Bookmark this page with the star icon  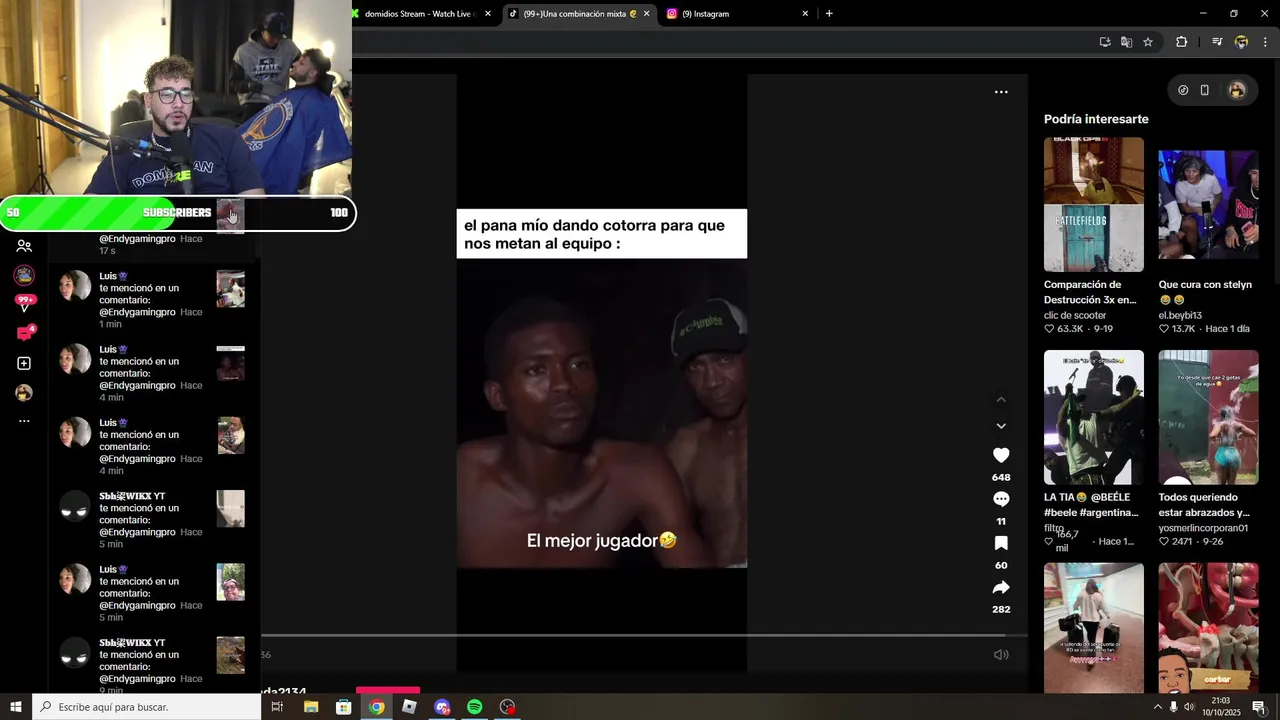pyautogui.click(x=1148, y=42)
